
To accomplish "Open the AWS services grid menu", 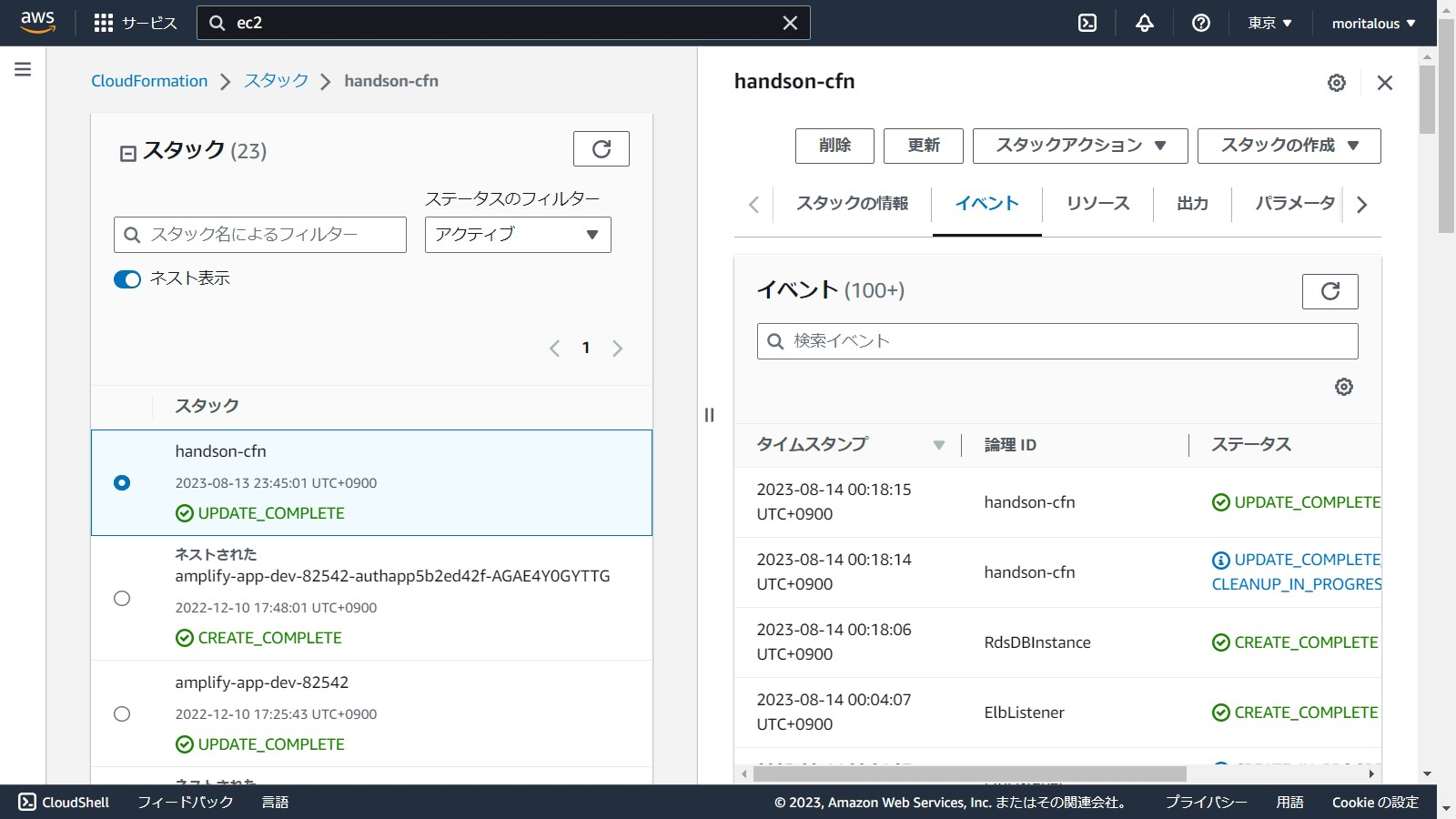I will pos(104,23).
